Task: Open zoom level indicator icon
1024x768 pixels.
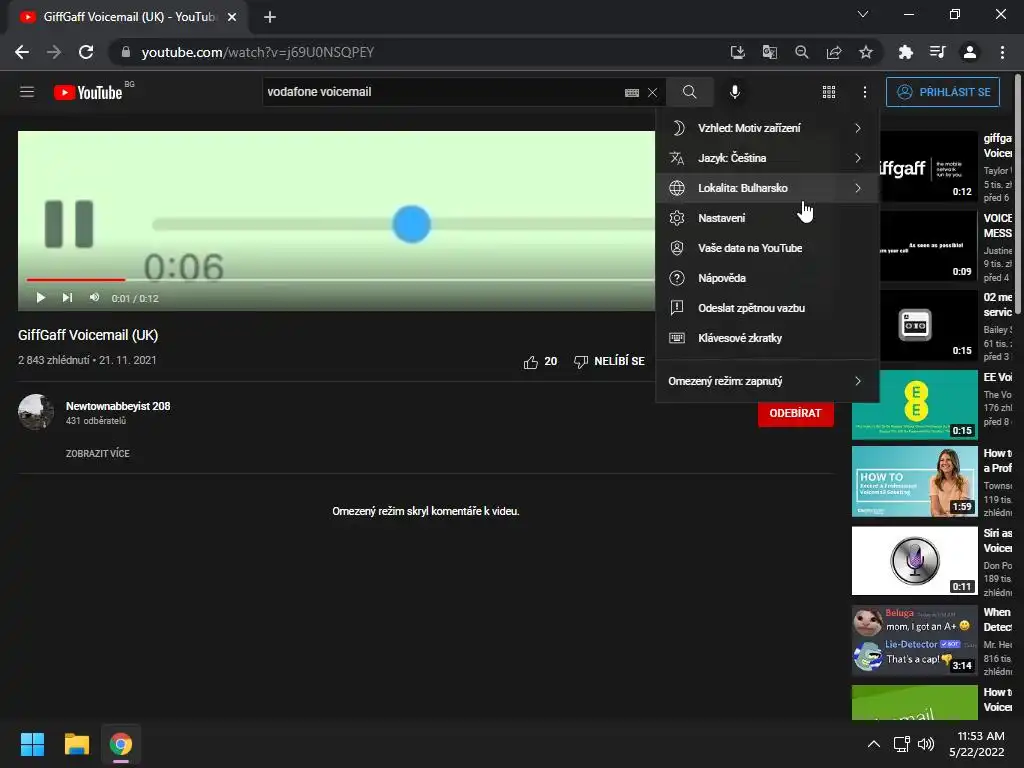Action: tap(801, 52)
